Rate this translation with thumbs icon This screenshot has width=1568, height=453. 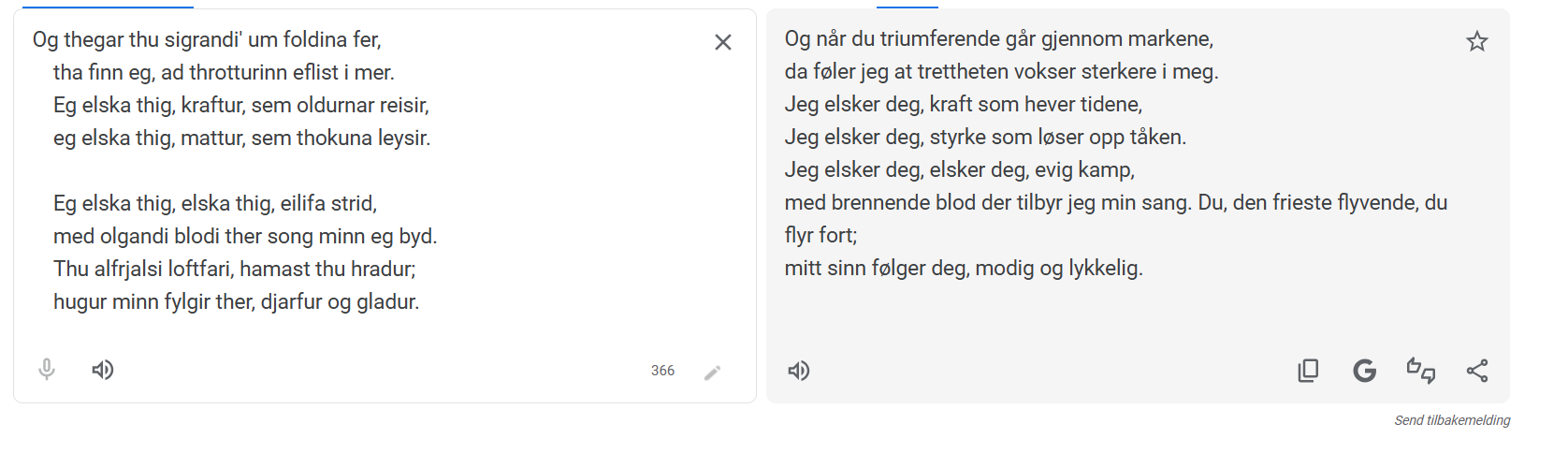[x=1420, y=371]
